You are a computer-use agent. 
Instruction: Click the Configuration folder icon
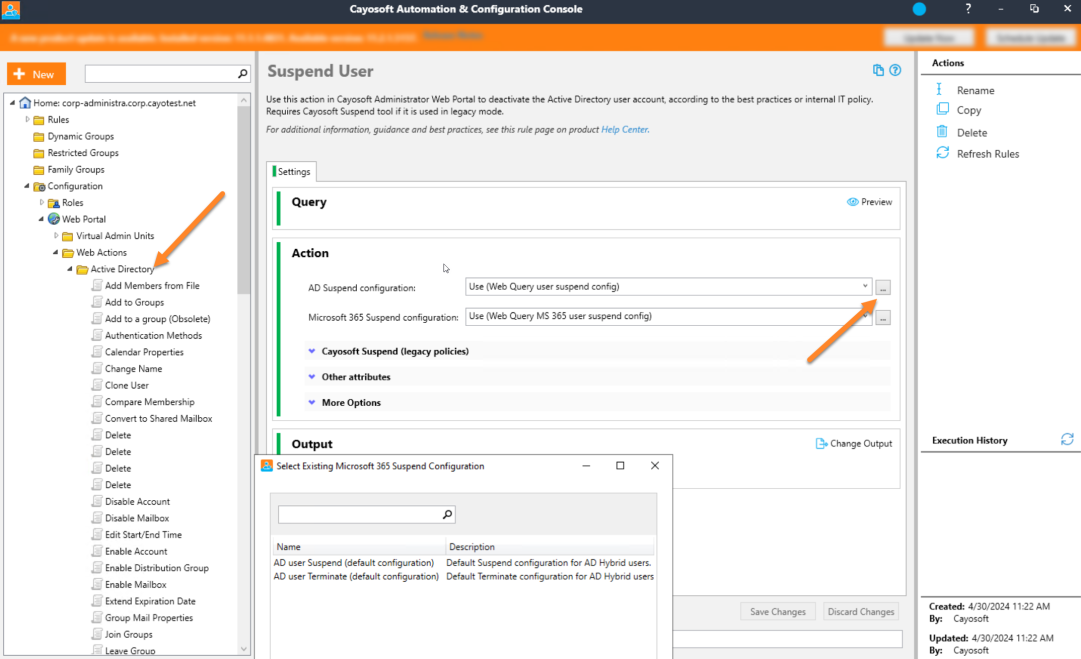(x=39, y=186)
